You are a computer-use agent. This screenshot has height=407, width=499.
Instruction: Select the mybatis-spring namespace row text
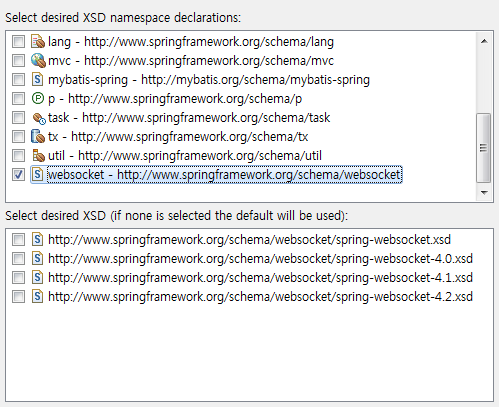[x=209, y=80]
